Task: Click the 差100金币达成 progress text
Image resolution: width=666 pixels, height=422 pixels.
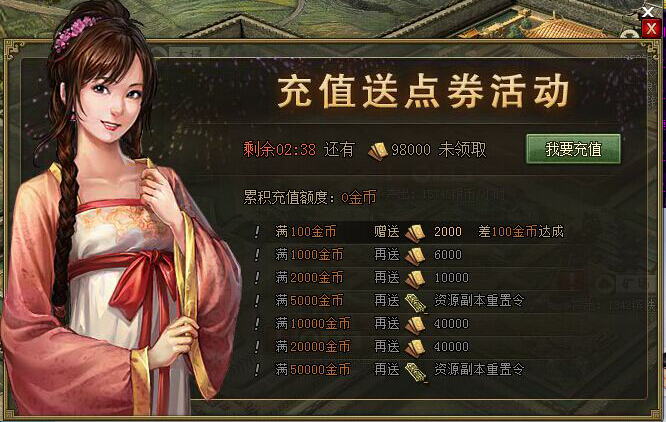Action: pyautogui.click(x=521, y=232)
